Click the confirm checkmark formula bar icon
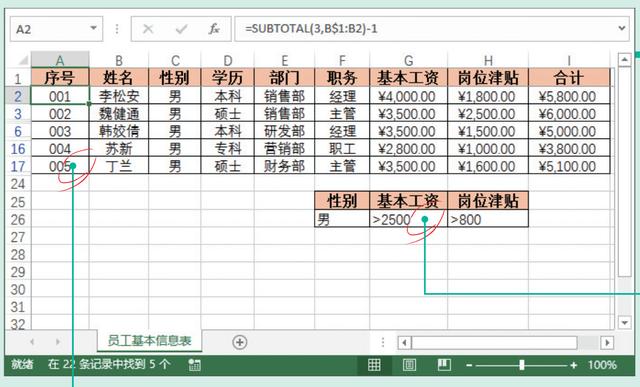640x387 pixels. [x=181, y=29]
